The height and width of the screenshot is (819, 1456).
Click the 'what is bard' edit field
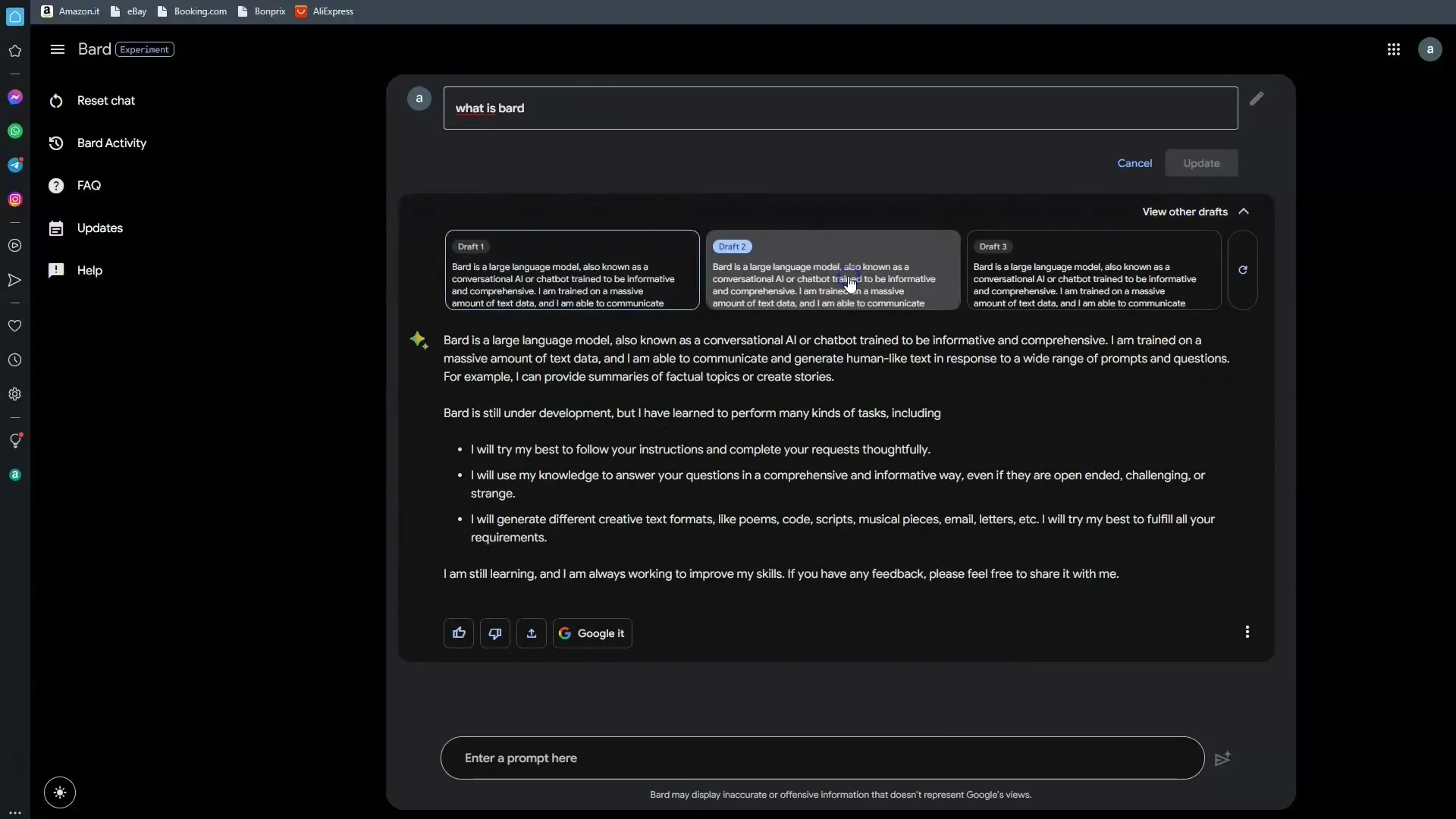pyautogui.click(x=840, y=108)
